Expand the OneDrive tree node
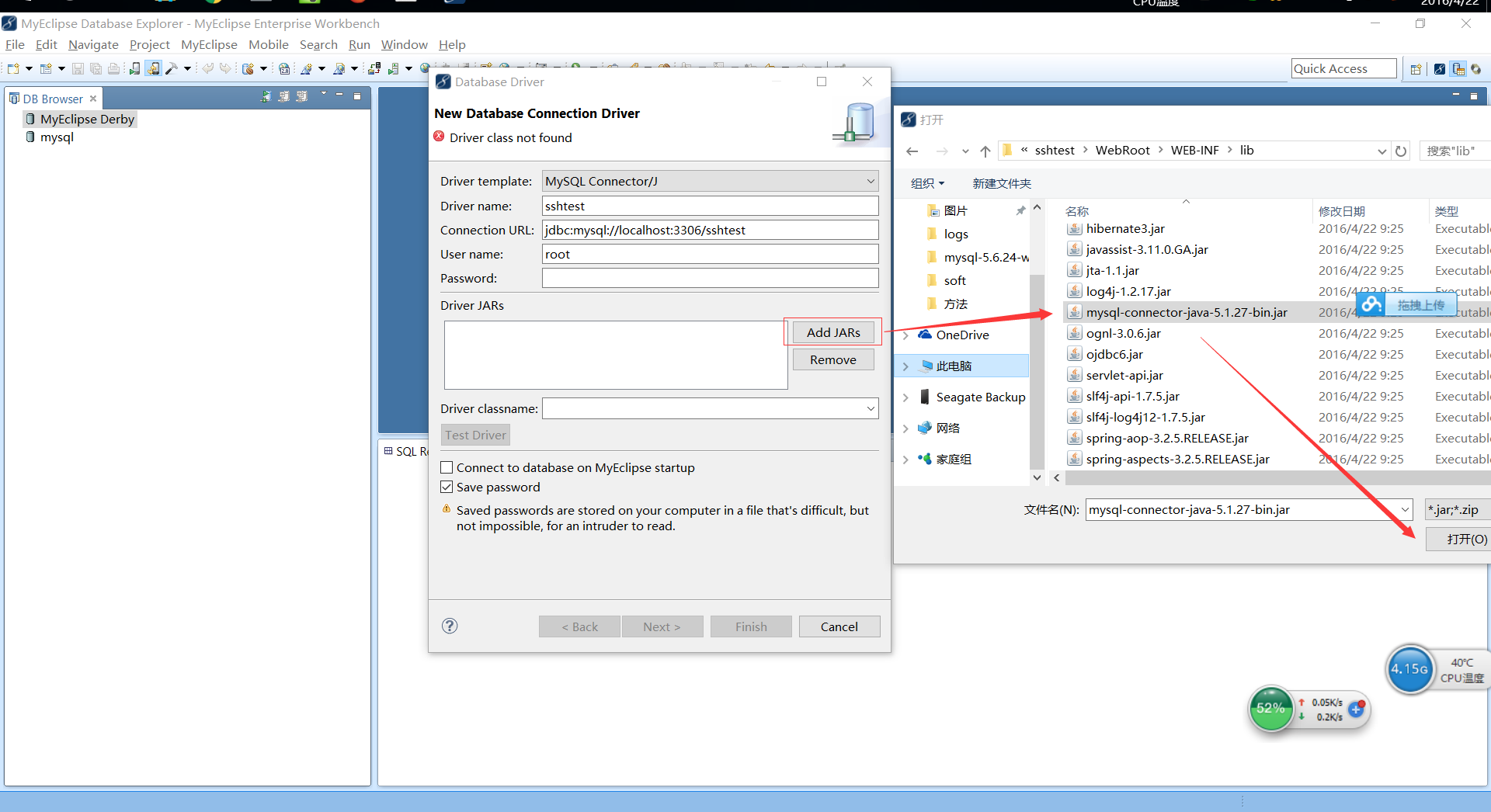 pyautogui.click(x=905, y=335)
